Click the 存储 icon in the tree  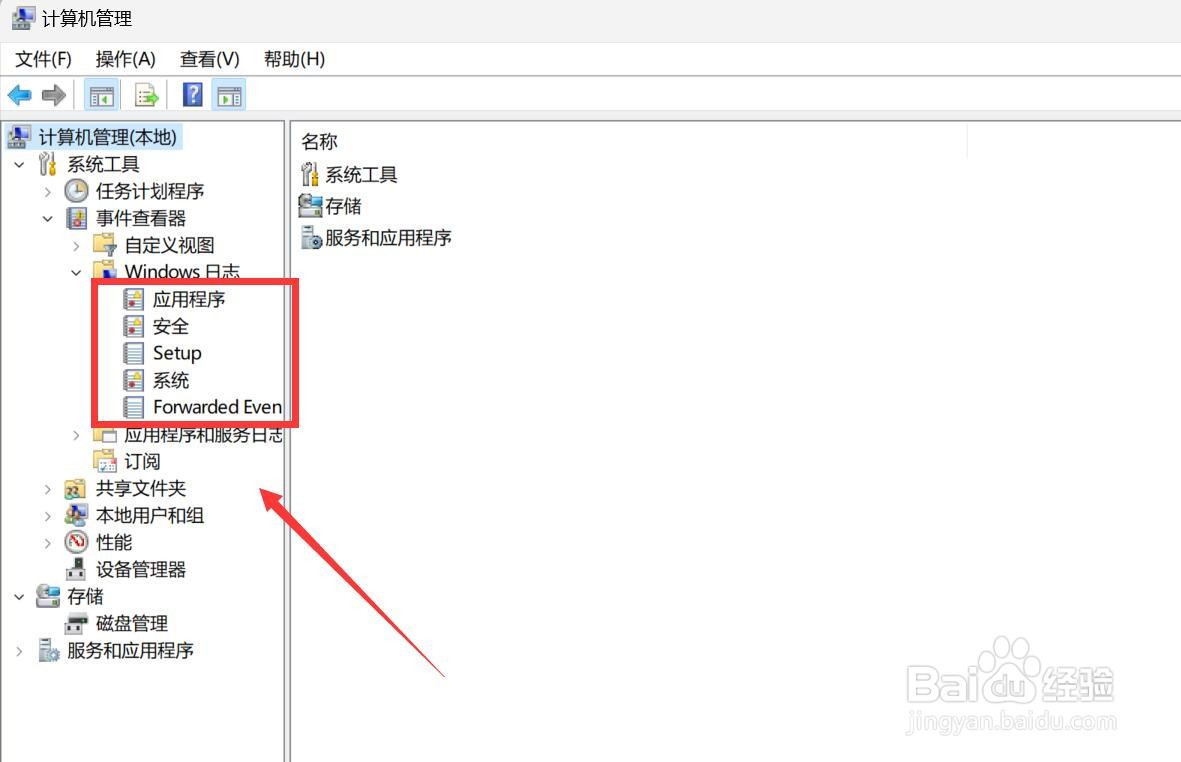(x=48, y=596)
